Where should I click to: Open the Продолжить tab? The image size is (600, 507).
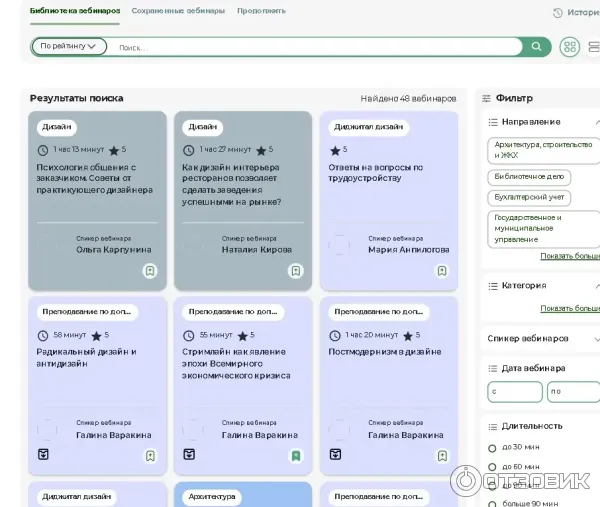261,11
